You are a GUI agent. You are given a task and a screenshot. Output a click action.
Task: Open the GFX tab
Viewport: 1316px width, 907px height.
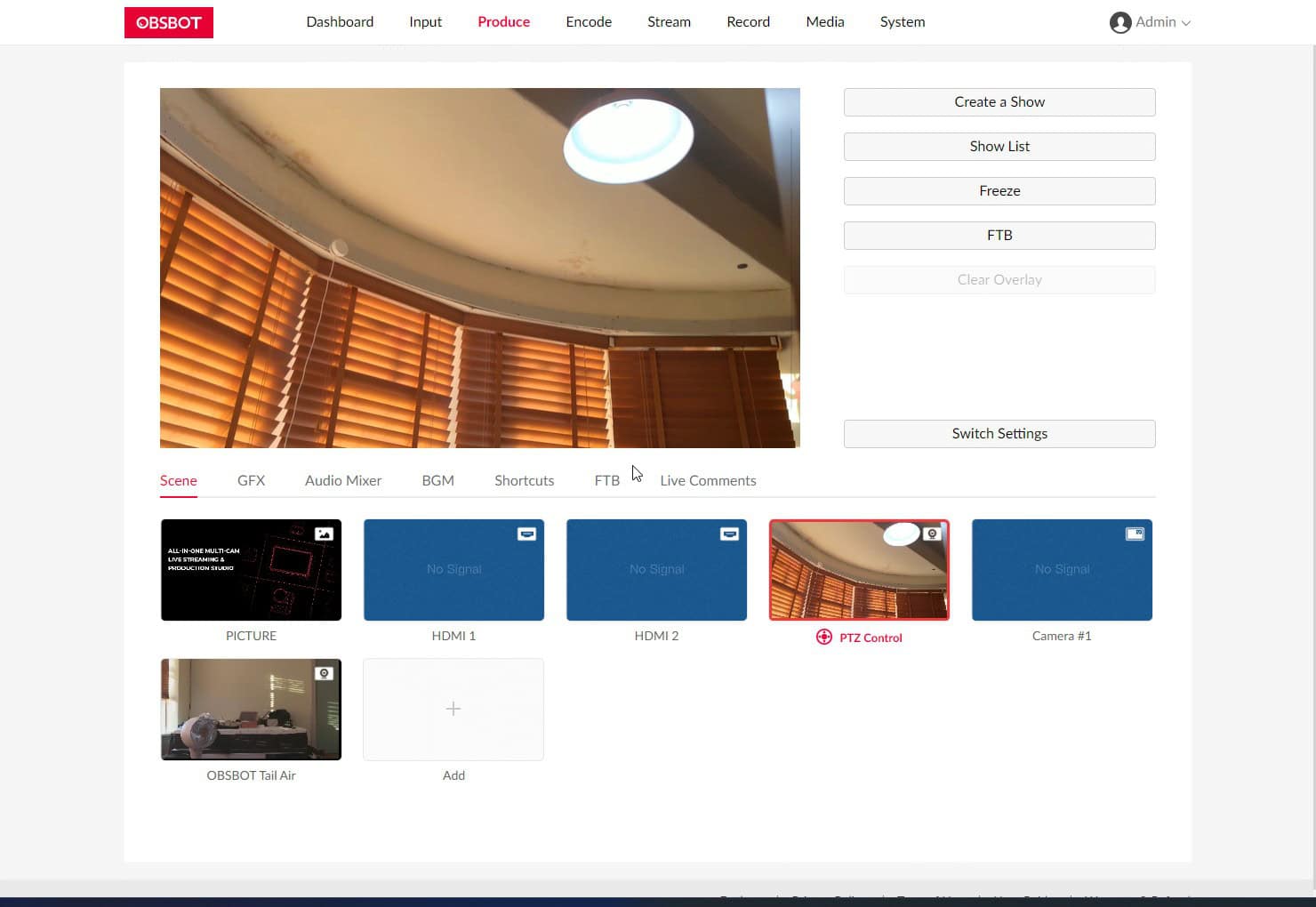click(x=251, y=480)
